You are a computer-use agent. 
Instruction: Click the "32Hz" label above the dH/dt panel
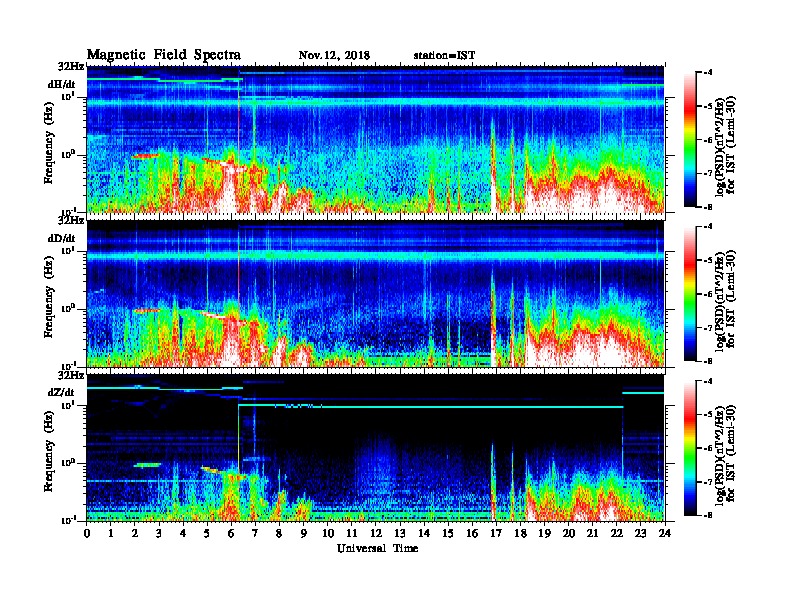pyautogui.click(x=70, y=66)
